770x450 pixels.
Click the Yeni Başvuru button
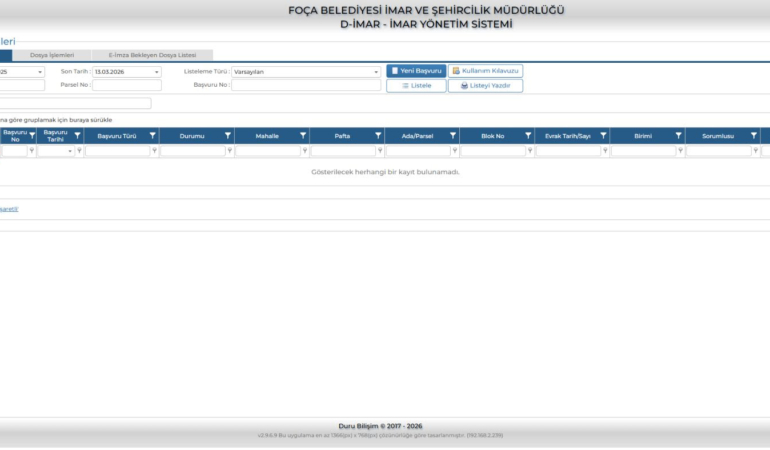(x=416, y=71)
